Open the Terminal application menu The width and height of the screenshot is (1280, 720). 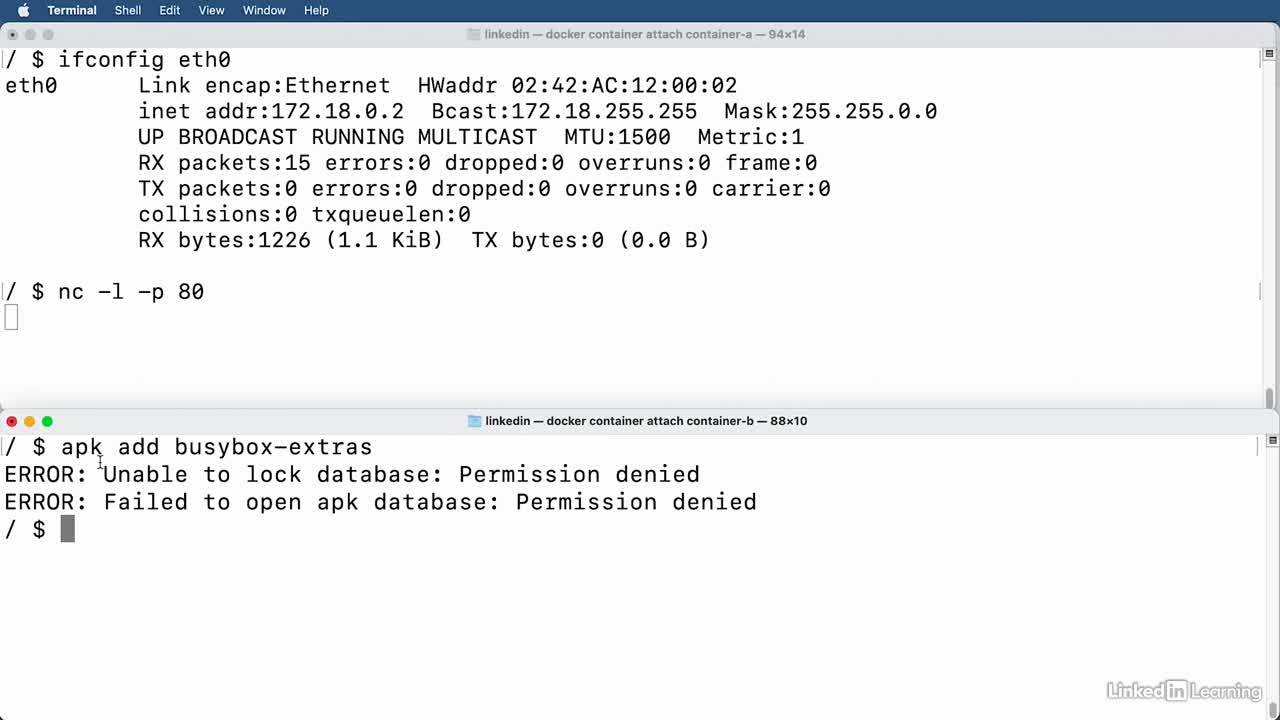[72, 10]
